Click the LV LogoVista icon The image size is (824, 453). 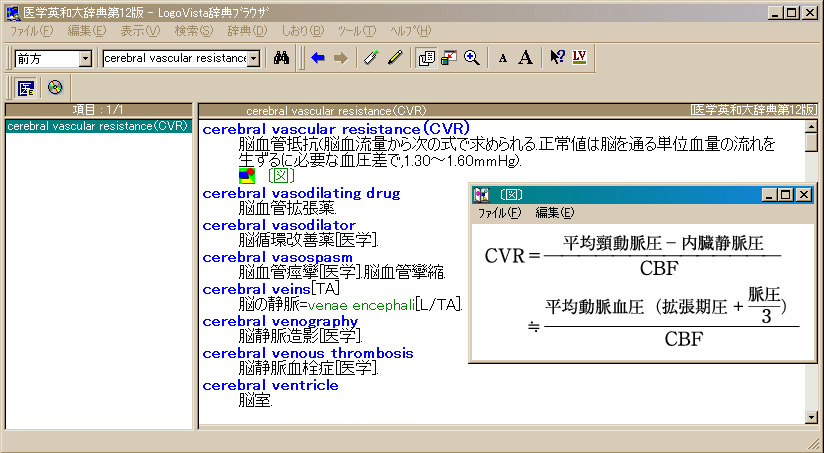click(580, 58)
